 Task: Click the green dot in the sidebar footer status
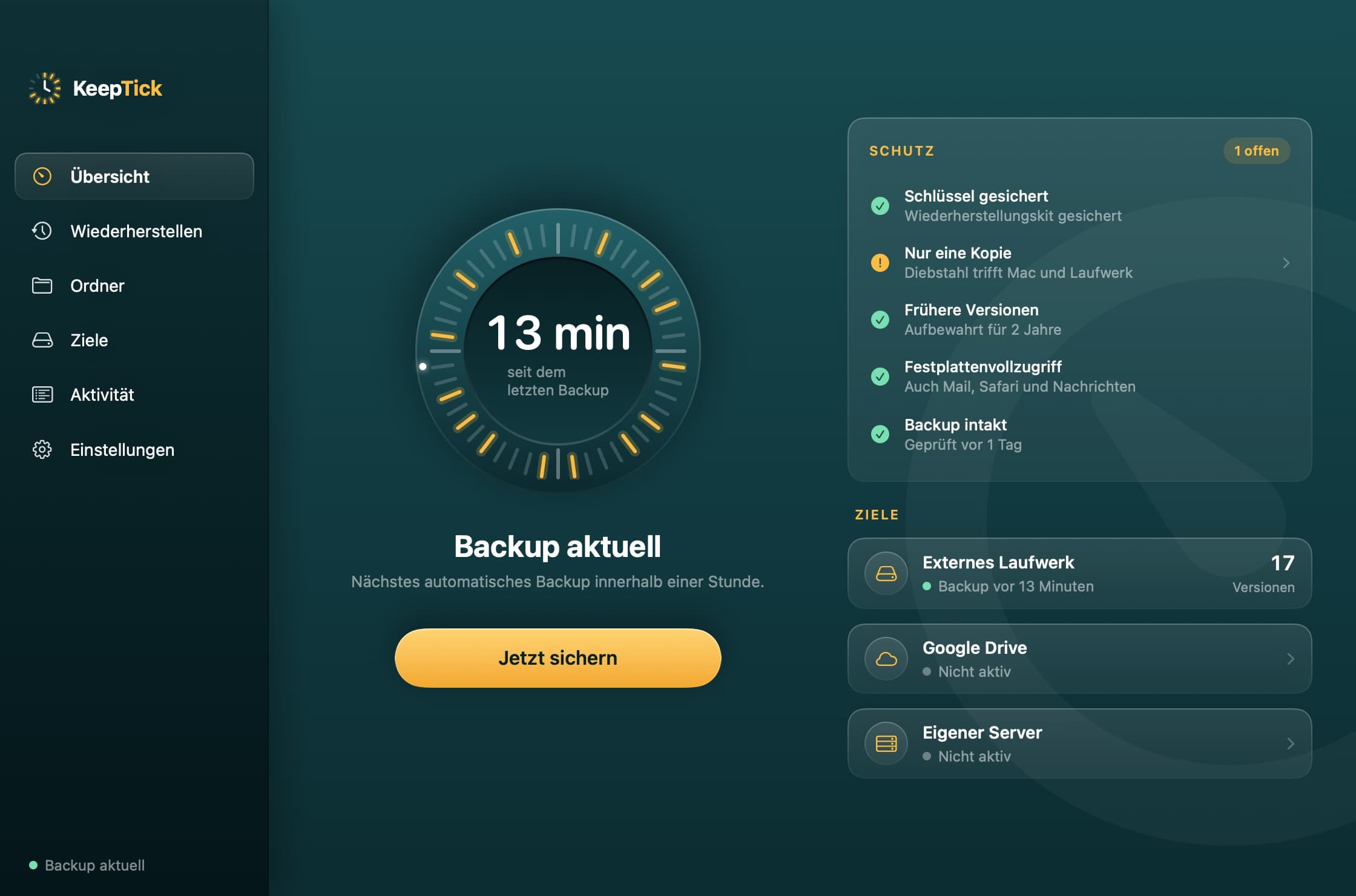[x=33, y=865]
